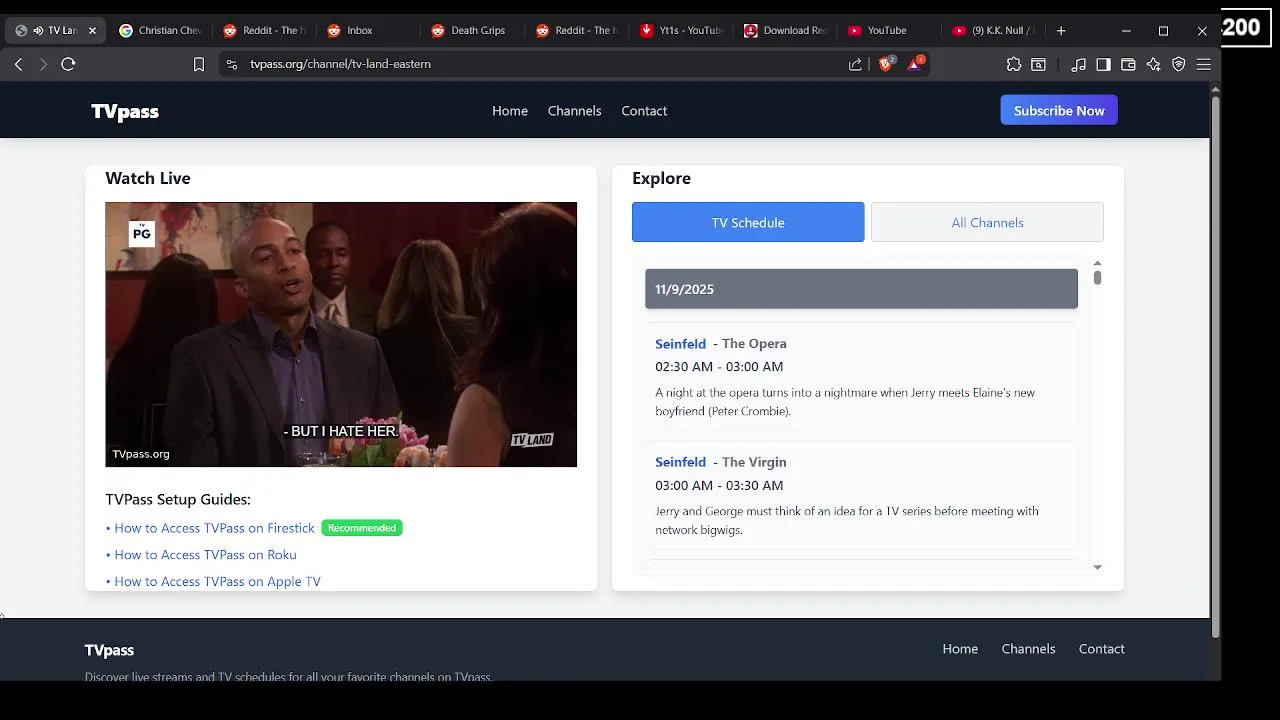Open the Leo AI sparkle icon
Viewport: 1280px width, 720px height.
tap(1153, 64)
